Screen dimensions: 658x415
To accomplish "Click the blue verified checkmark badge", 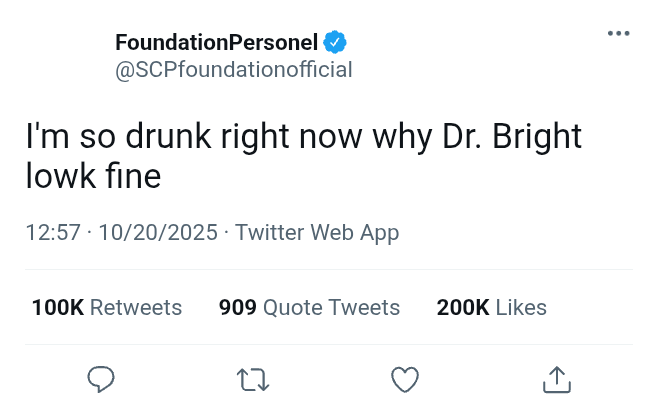I will point(335,43).
